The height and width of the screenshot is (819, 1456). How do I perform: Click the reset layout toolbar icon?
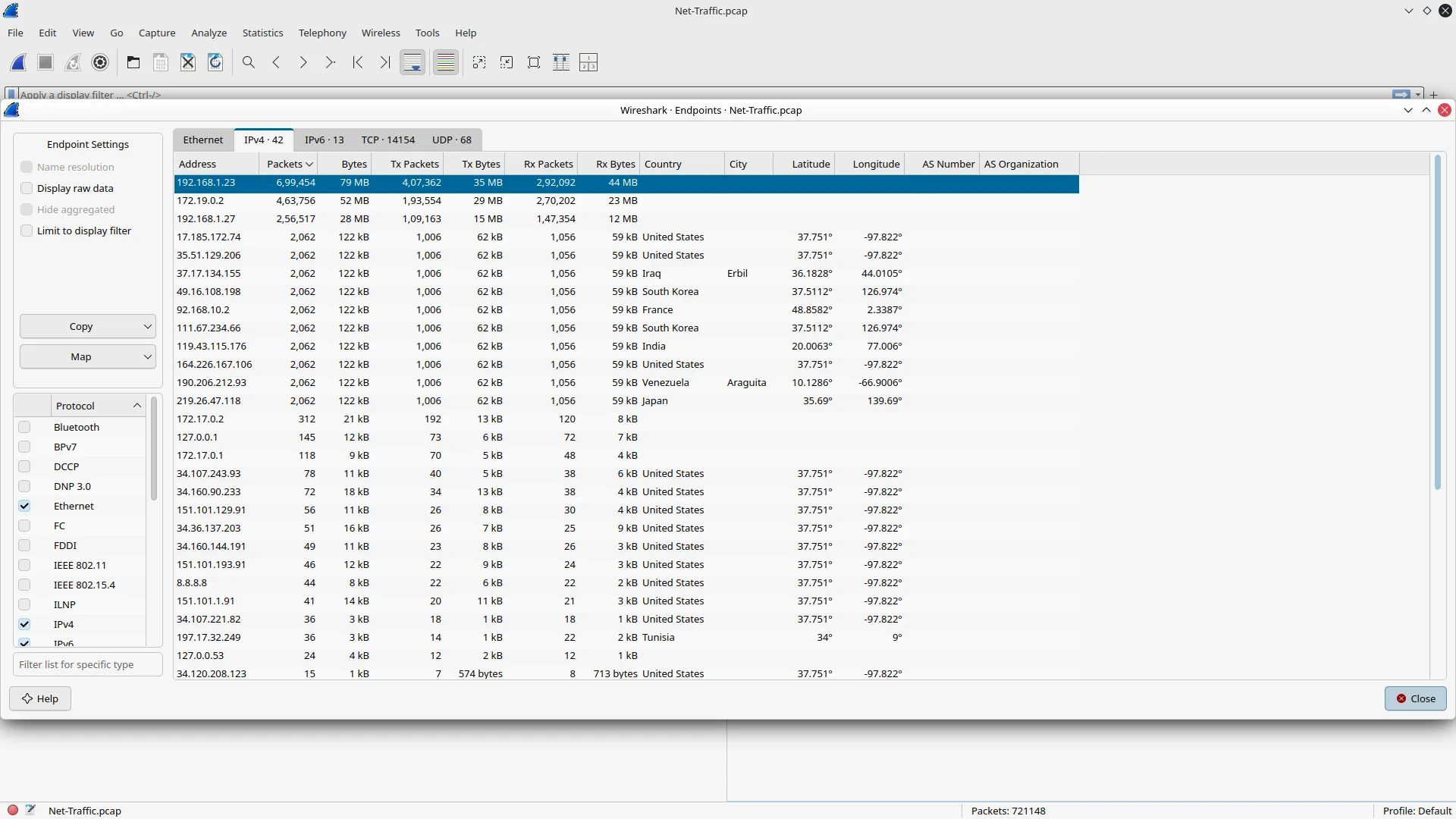(x=588, y=62)
